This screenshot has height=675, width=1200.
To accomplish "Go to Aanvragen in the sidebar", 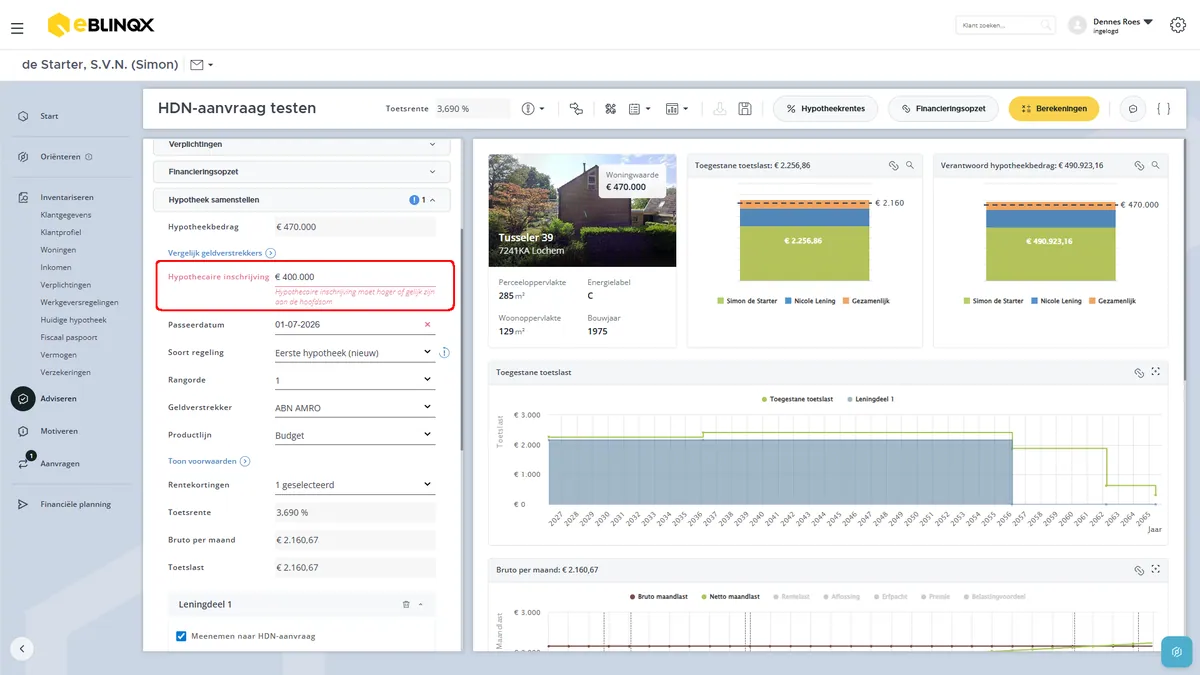I will (x=60, y=464).
